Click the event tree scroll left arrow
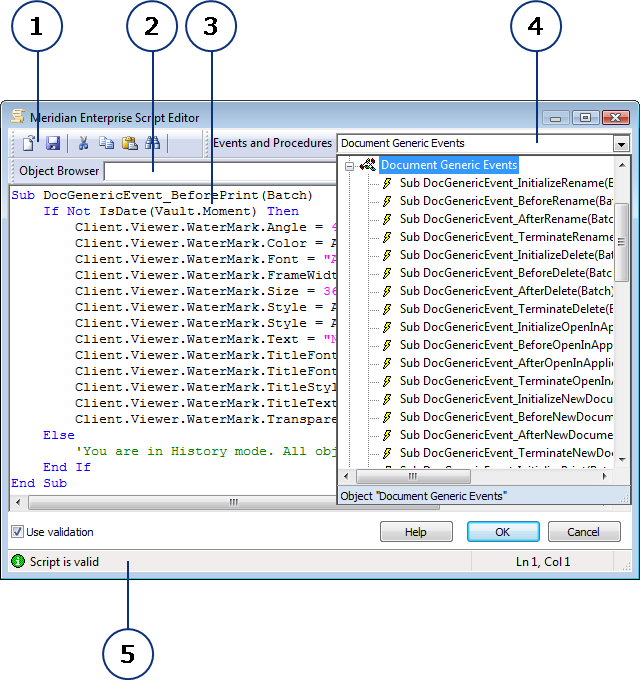The height and width of the screenshot is (680, 640). (x=346, y=477)
